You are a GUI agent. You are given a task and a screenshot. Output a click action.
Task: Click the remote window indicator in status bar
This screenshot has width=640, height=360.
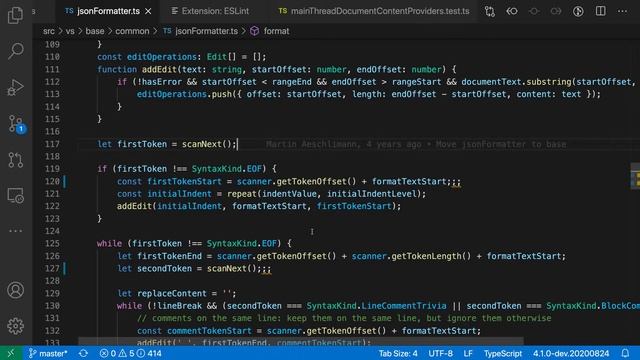click(x=11, y=353)
